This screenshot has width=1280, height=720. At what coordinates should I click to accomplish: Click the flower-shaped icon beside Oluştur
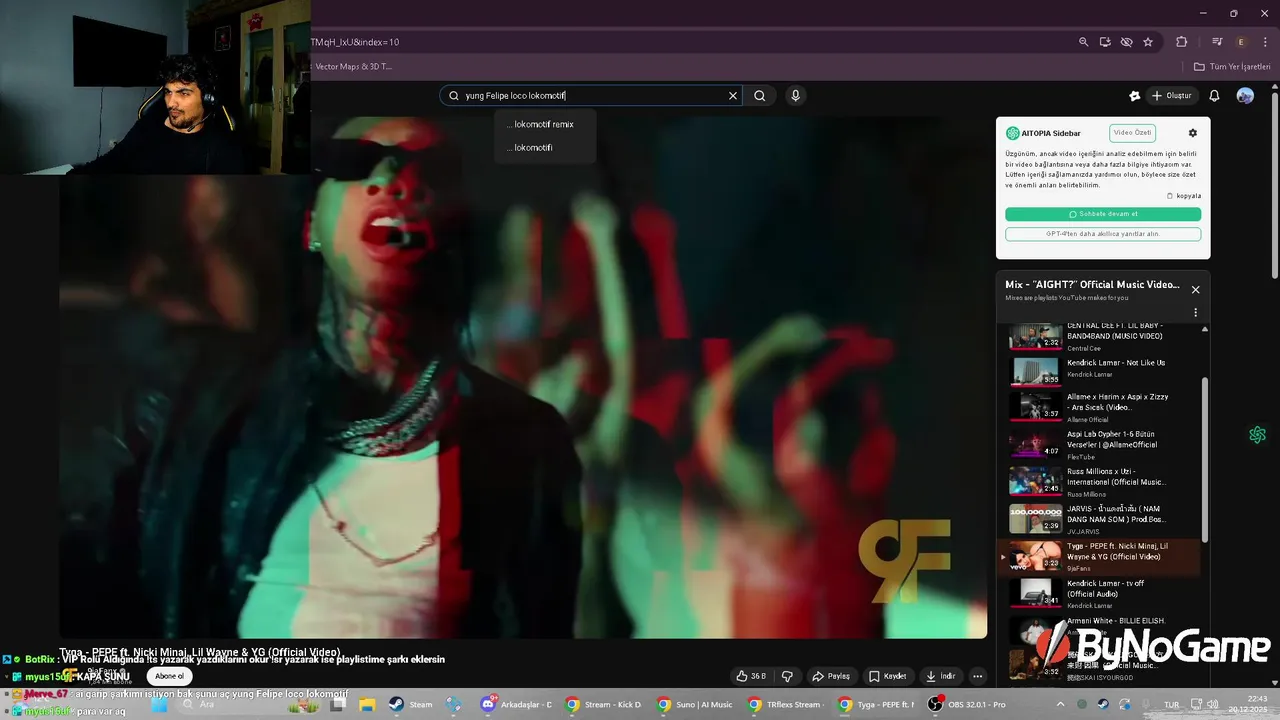tap(1134, 96)
